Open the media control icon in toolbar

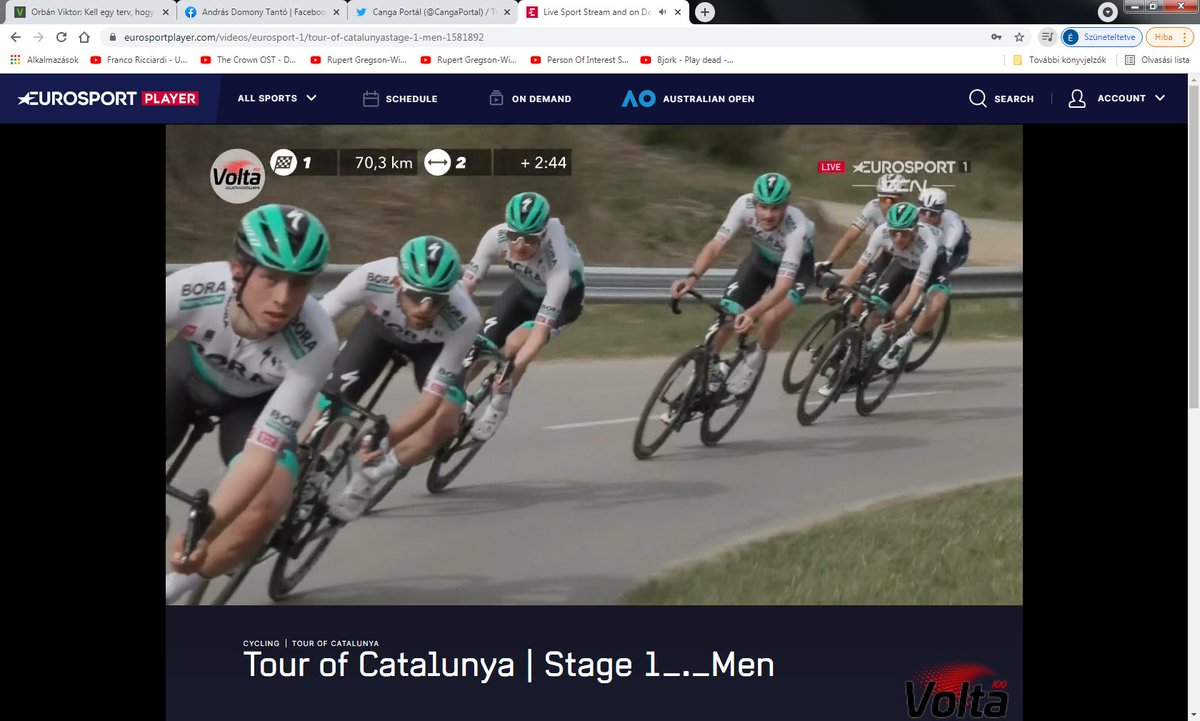[x=1046, y=37]
